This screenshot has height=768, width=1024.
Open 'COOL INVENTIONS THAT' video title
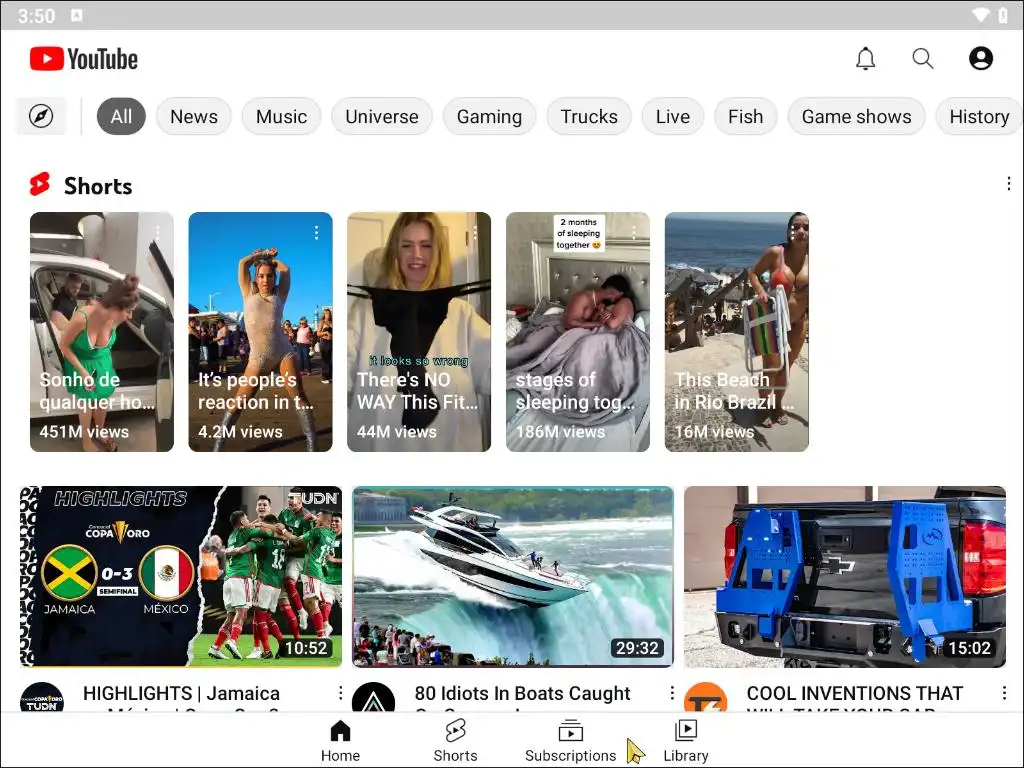(x=855, y=694)
